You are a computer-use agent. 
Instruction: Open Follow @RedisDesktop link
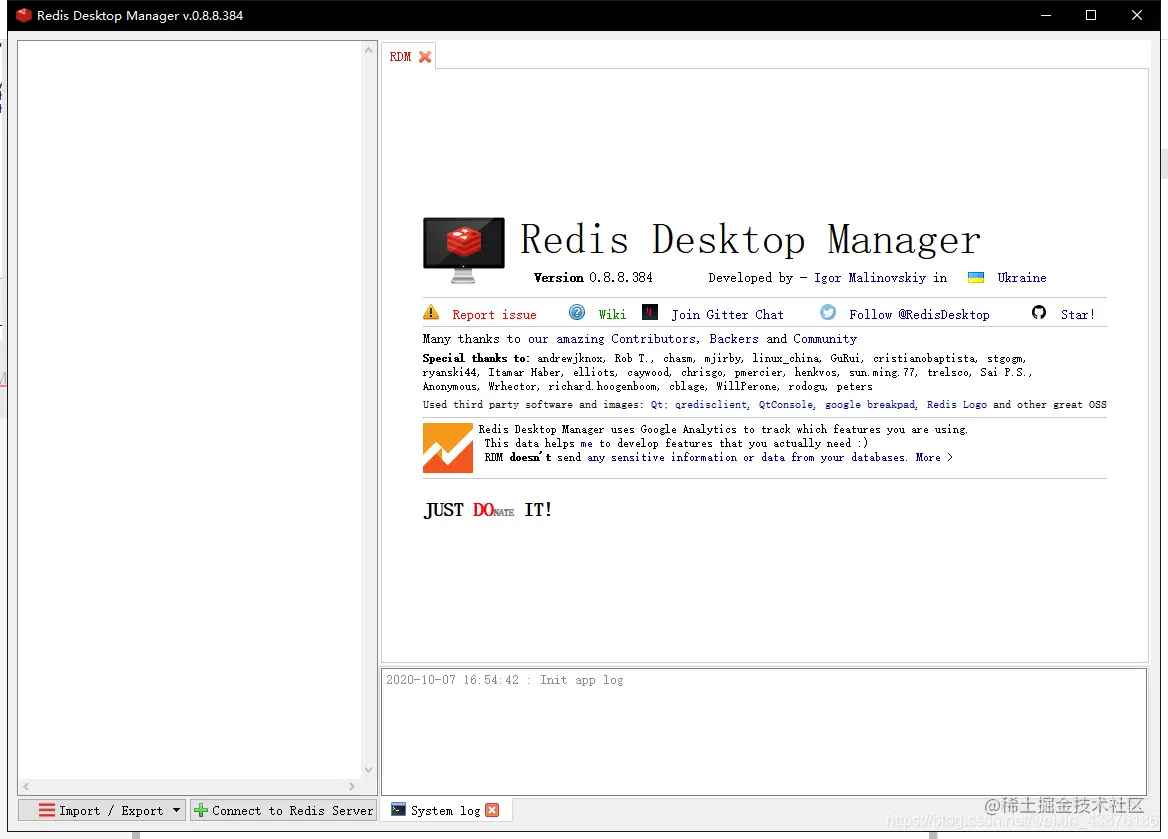pos(919,314)
